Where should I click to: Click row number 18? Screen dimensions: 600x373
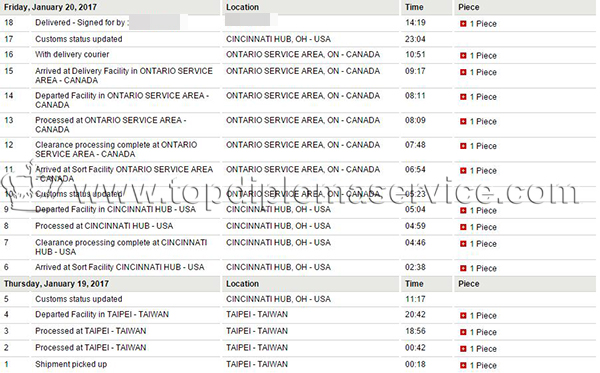[8, 23]
